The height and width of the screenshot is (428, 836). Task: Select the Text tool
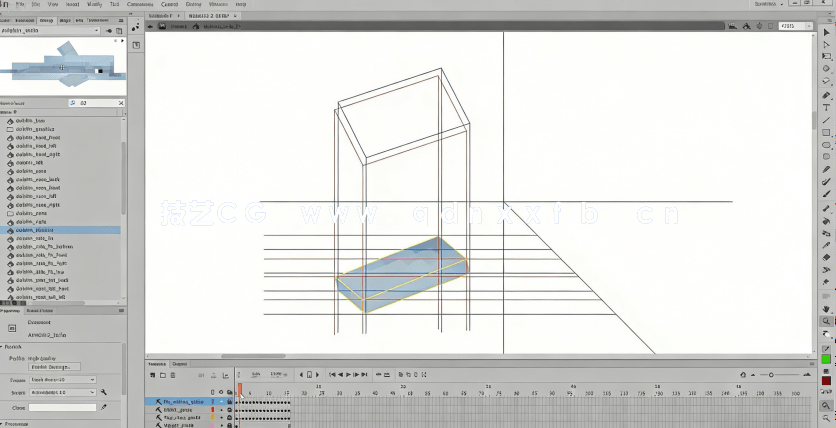827,107
